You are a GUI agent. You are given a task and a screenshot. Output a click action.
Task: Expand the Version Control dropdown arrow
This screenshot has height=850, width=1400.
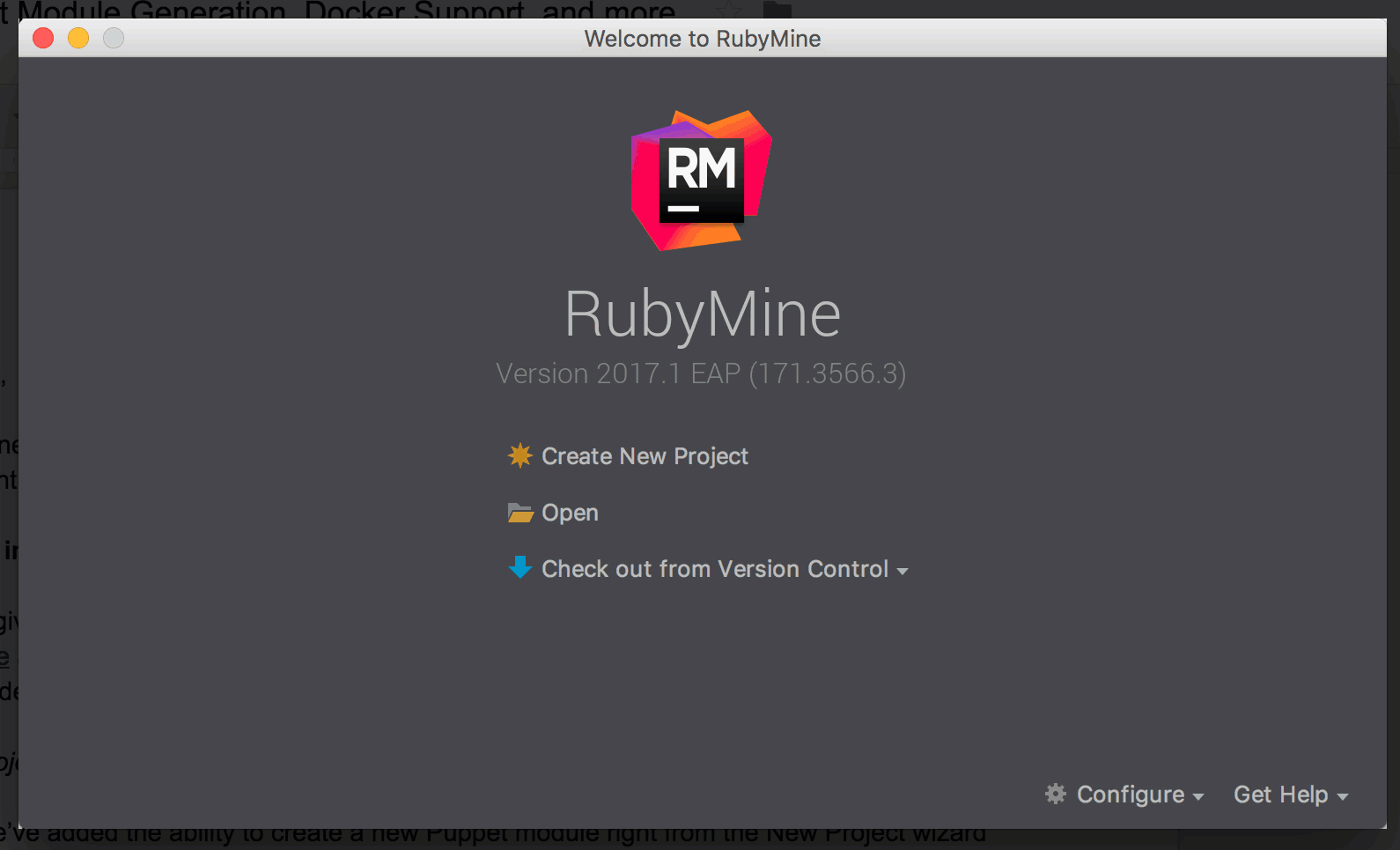coord(903,571)
